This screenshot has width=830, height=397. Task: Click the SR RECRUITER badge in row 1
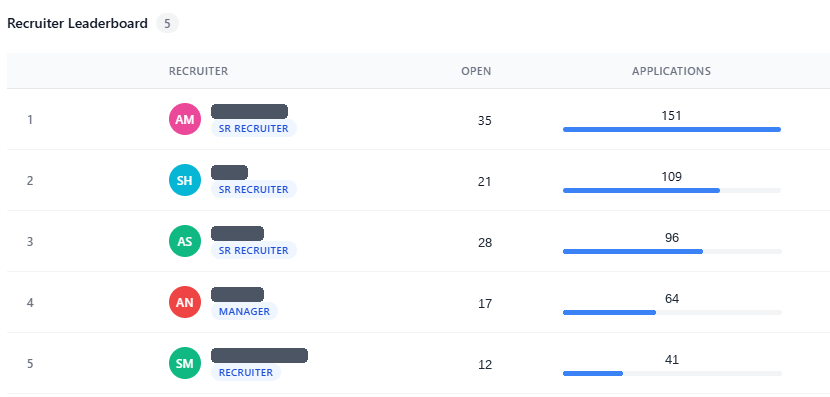pos(254,129)
